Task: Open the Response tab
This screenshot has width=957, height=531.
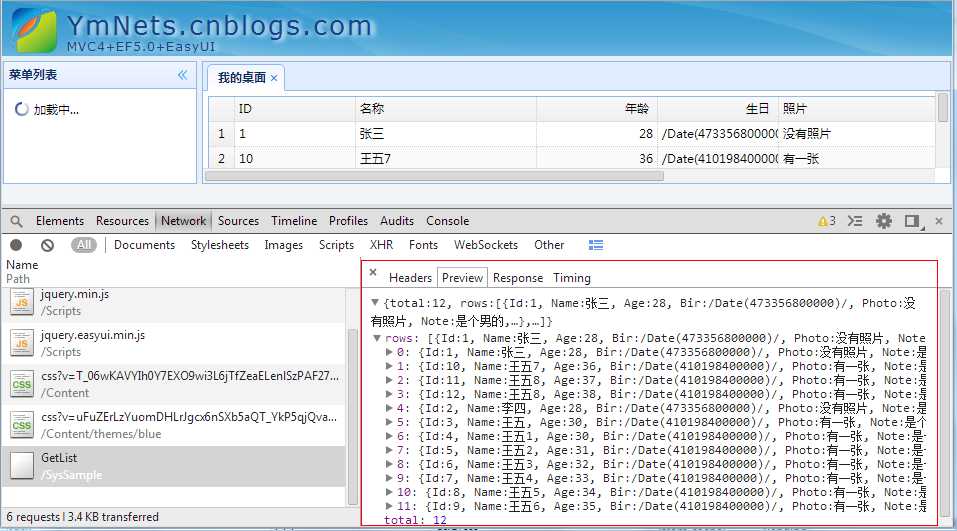Action: [x=518, y=278]
